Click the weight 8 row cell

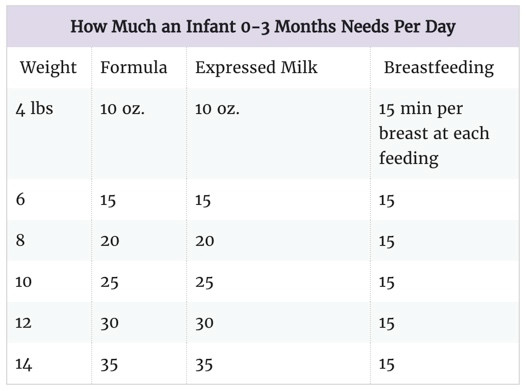point(20,240)
